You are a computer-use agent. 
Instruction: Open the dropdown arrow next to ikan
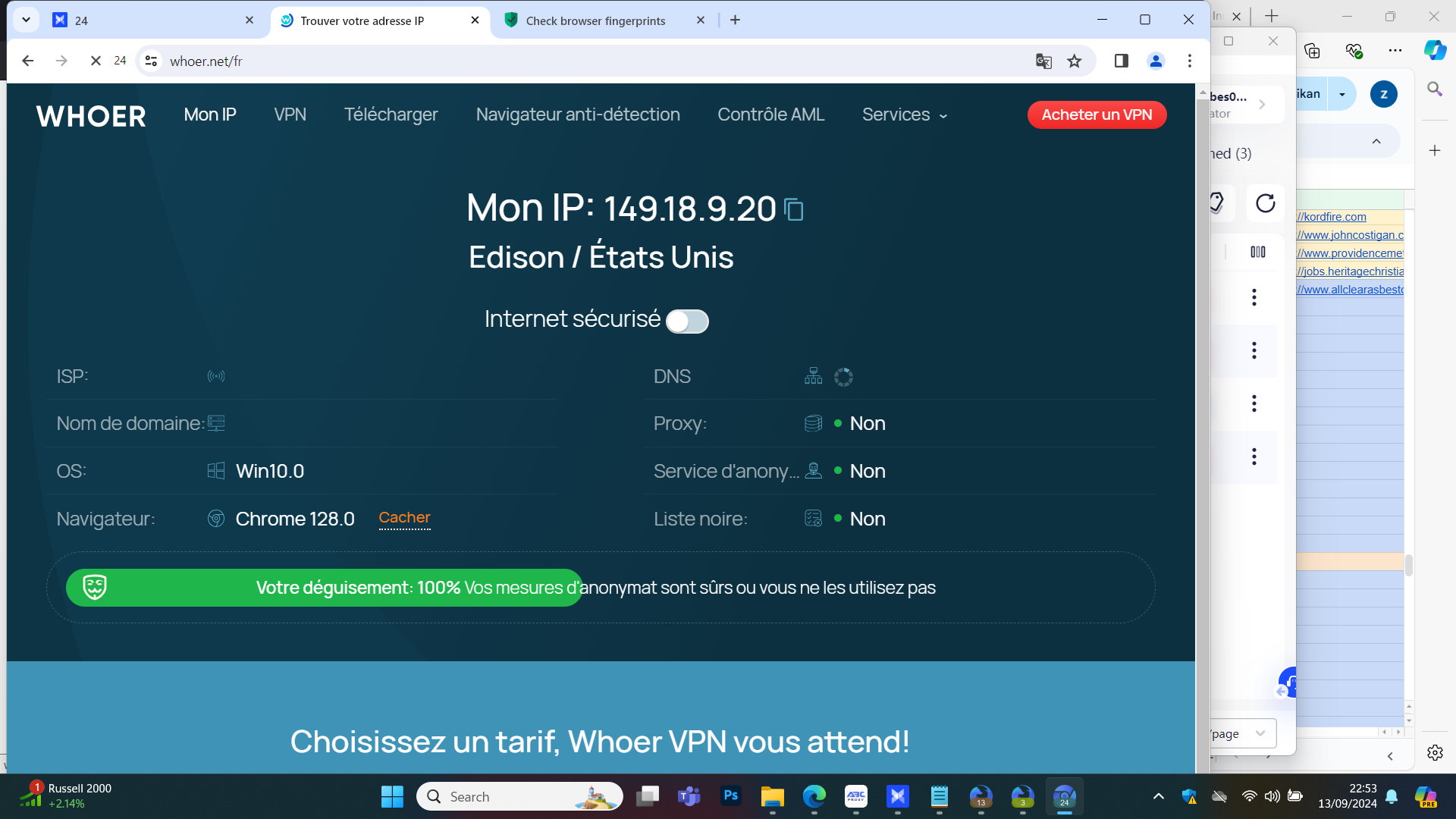tap(1342, 94)
